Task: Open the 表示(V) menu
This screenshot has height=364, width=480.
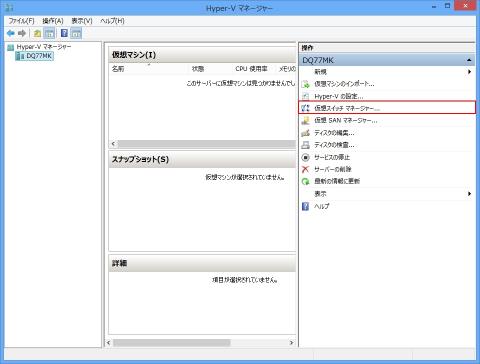Action: click(x=82, y=21)
